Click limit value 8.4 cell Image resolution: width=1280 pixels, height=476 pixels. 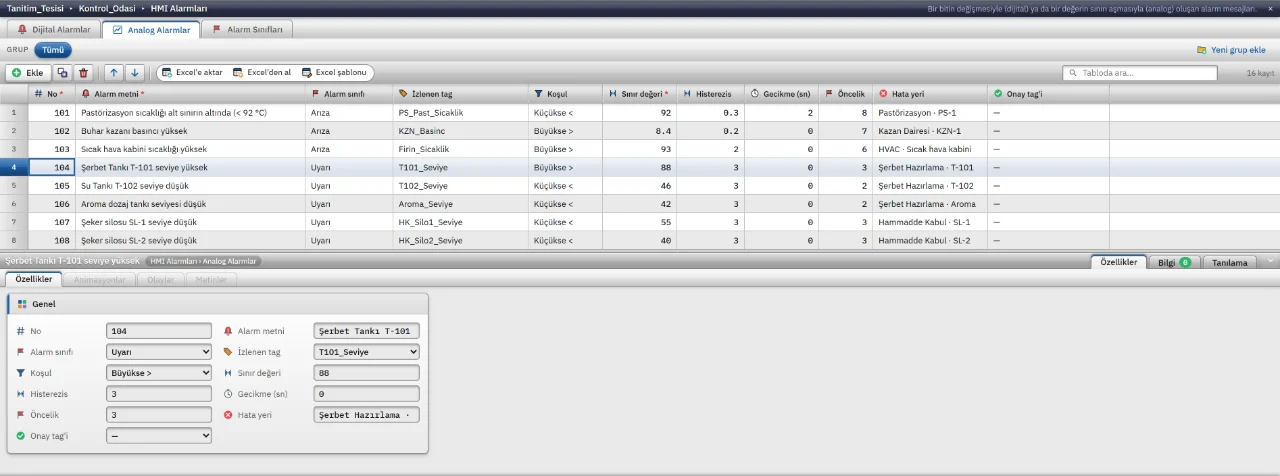(x=640, y=131)
